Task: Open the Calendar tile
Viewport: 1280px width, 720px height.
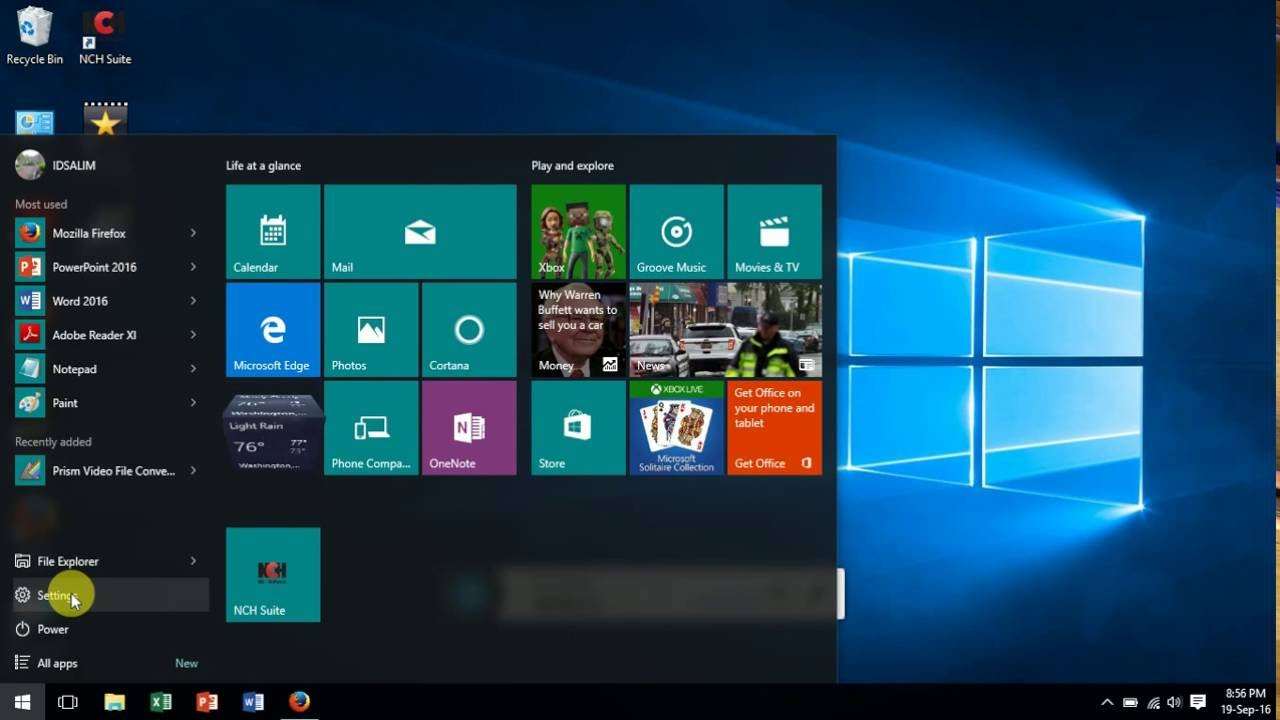Action: [x=273, y=231]
